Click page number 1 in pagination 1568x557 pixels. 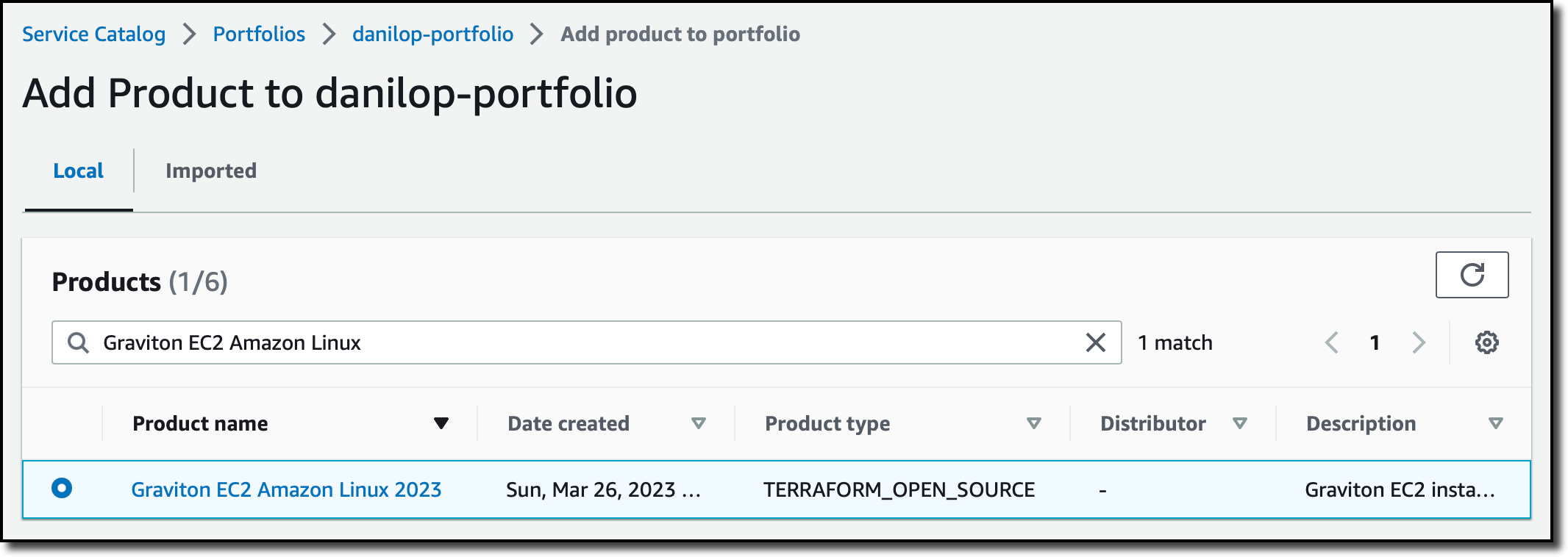(x=1375, y=342)
